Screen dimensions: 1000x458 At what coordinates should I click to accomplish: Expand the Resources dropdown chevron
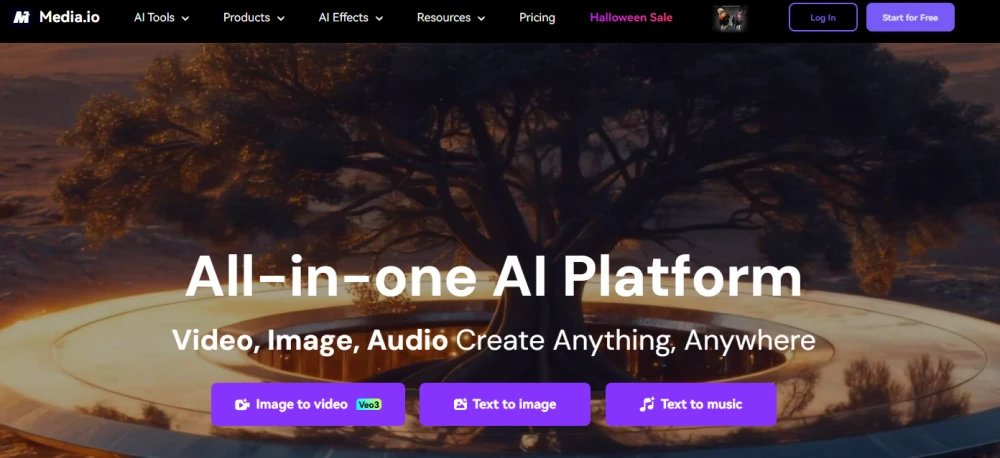click(481, 18)
